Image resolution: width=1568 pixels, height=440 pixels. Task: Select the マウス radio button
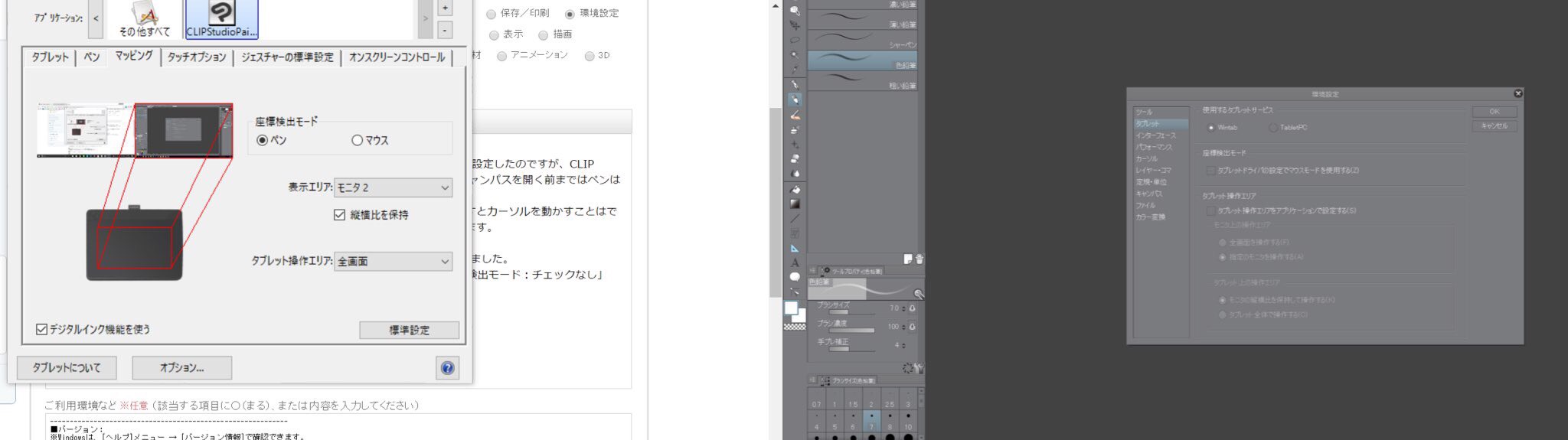coord(357,140)
